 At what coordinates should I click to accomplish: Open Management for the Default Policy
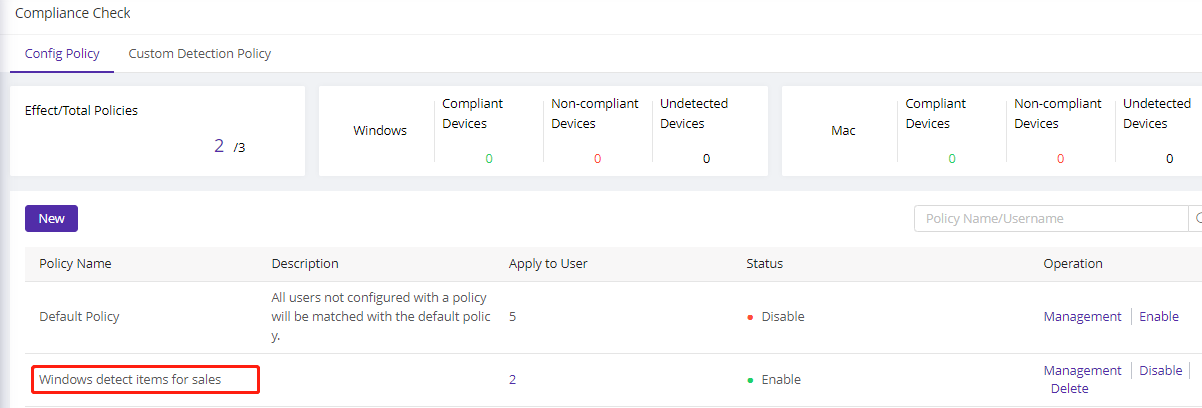[x=1082, y=317]
